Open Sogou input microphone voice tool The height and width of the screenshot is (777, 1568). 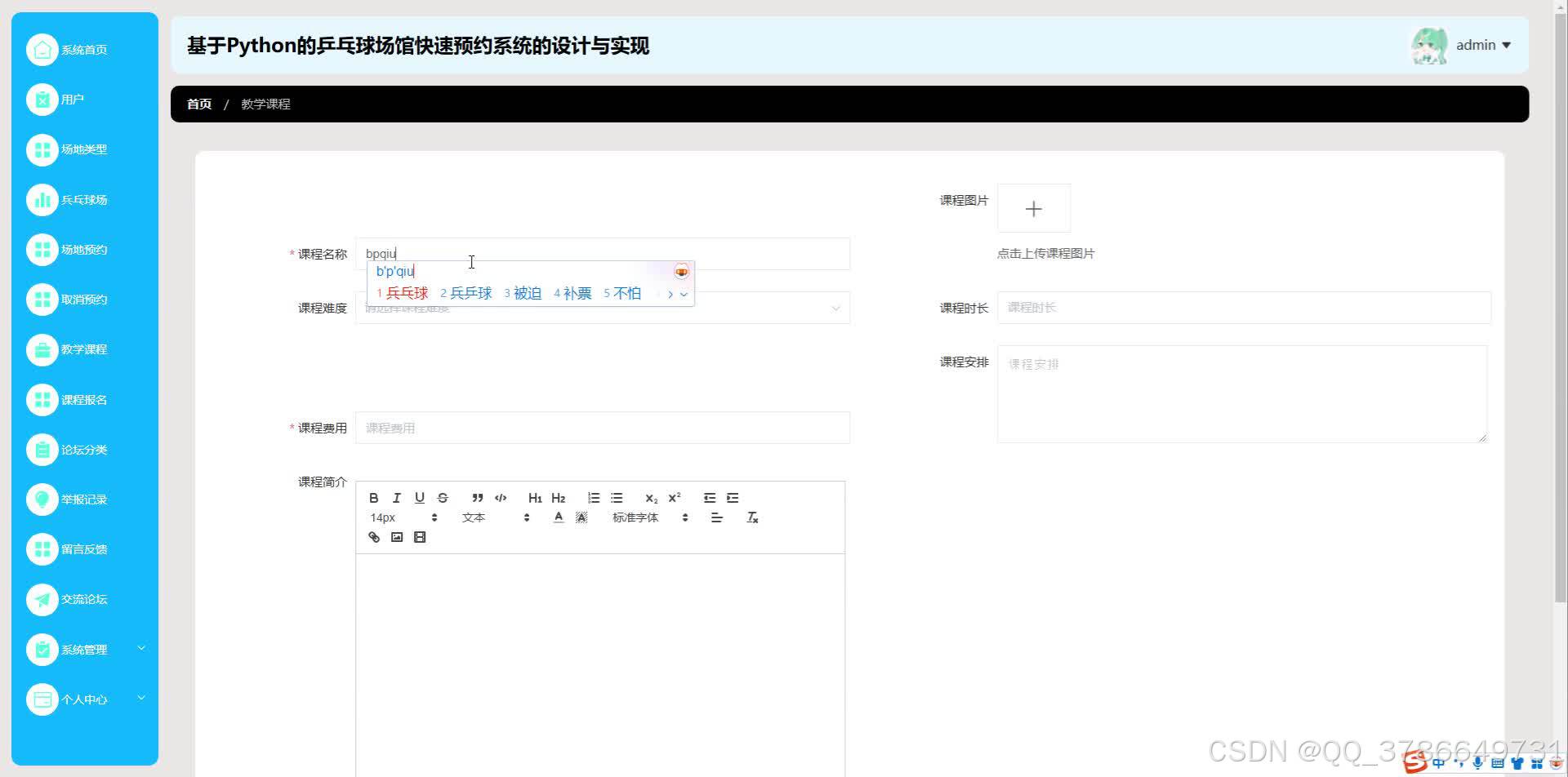click(1477, 762)
